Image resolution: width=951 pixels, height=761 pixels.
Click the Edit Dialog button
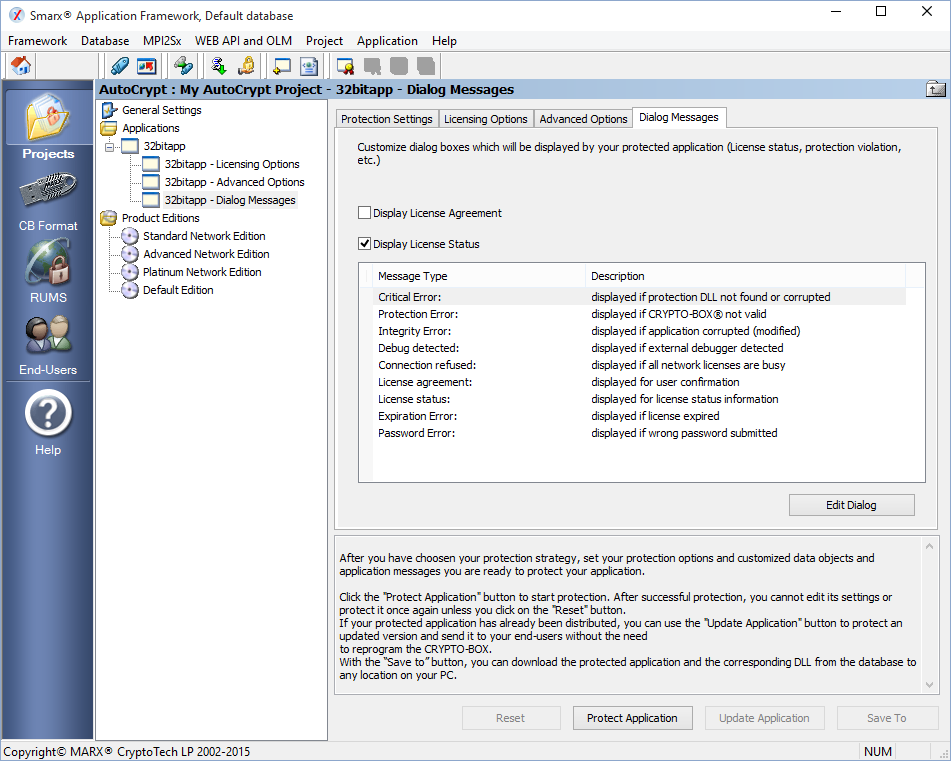851,505
